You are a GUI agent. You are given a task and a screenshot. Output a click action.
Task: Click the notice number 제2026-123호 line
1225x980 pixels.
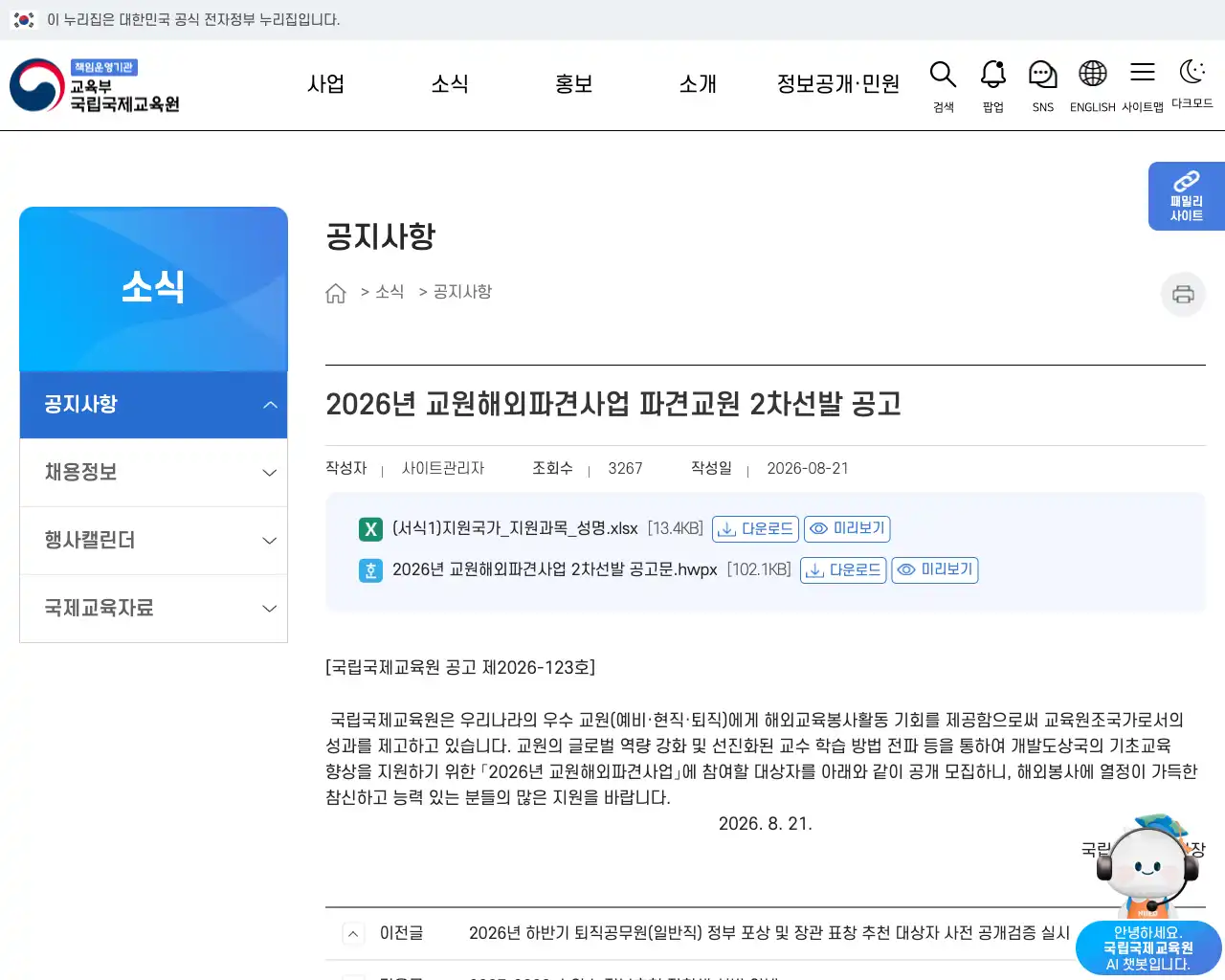460,668
